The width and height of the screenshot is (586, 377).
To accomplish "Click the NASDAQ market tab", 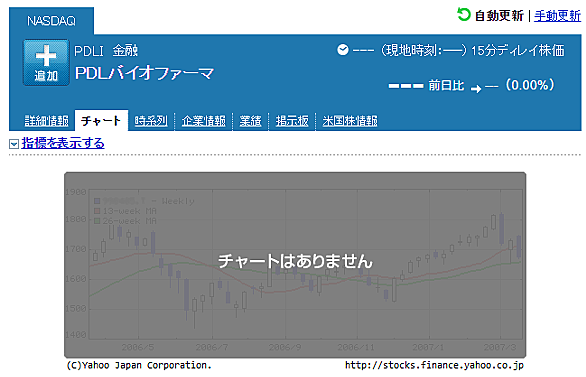I will pos(51,21).
